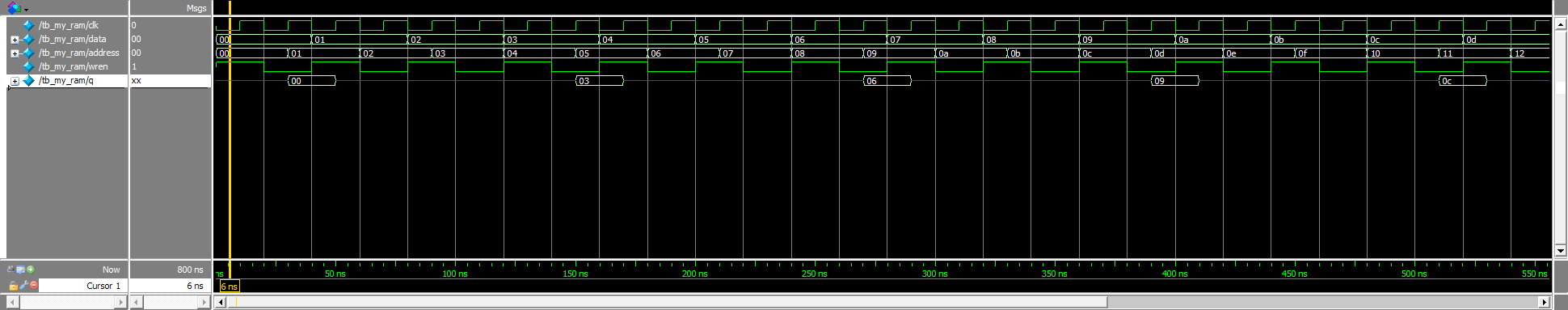Click the /tb_my_ram/q signal diamond icon
The image size is (1568, 310).
point(29,80)
